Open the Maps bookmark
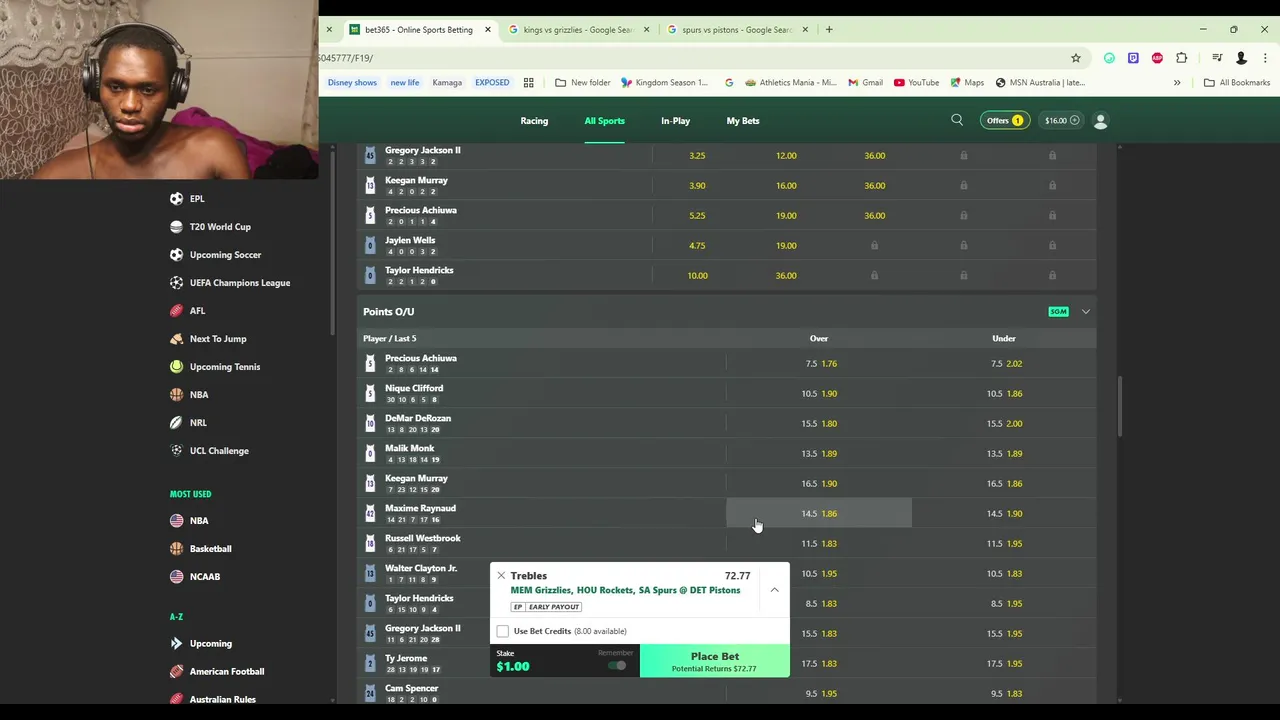 tap(967, 82)
